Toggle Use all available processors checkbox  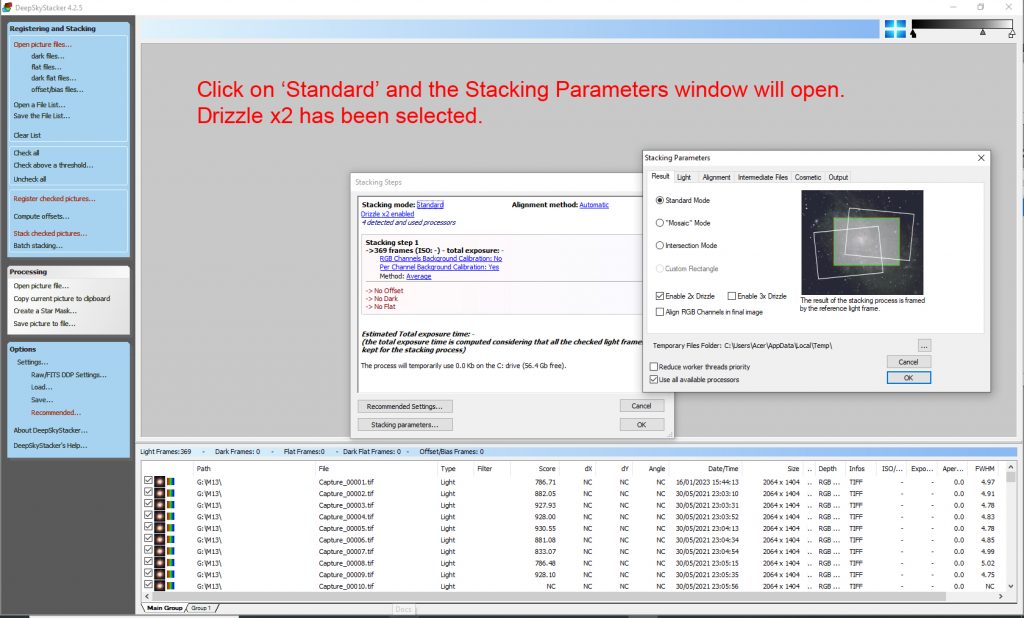(654, 380)
